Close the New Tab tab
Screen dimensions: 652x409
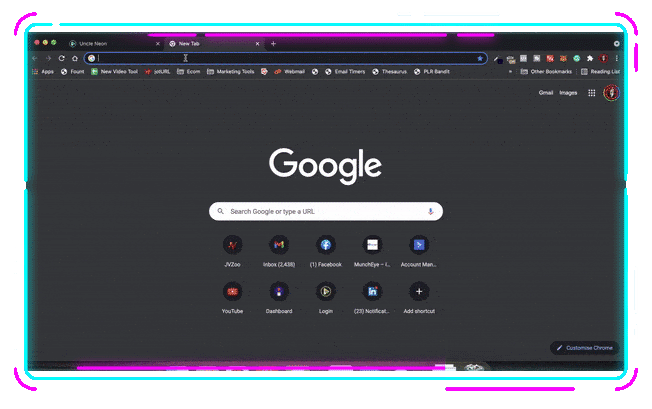coord(257,44)
